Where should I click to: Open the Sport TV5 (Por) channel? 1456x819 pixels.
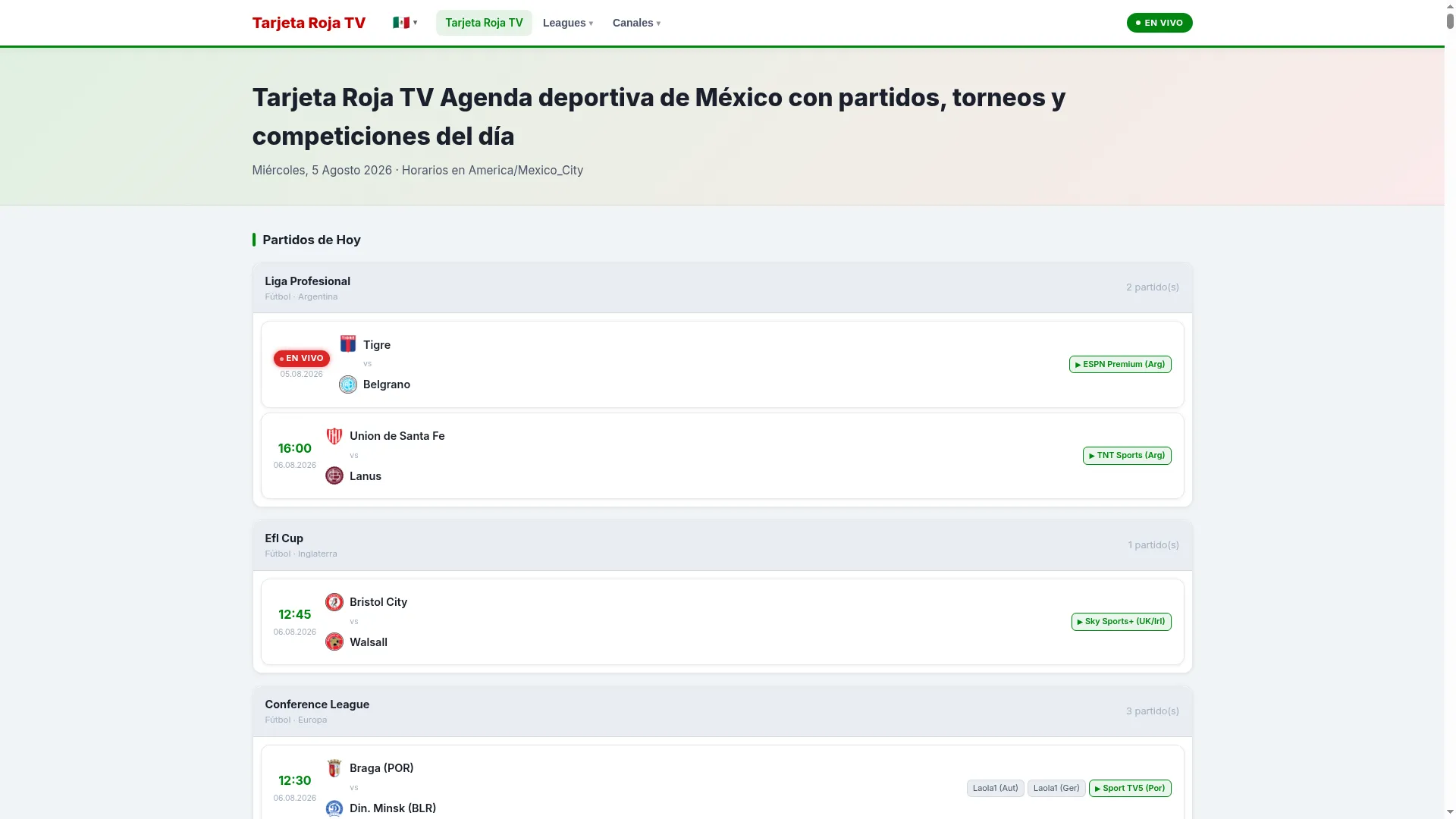1130,789
